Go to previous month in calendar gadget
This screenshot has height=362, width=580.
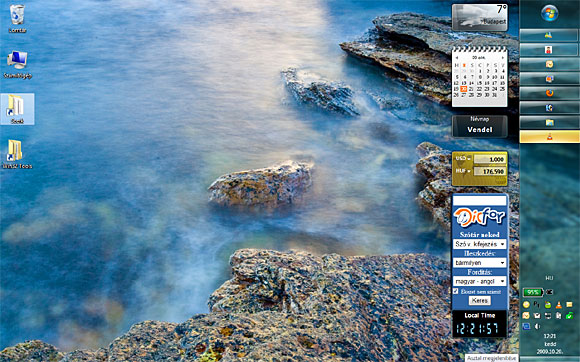point(457,58)
